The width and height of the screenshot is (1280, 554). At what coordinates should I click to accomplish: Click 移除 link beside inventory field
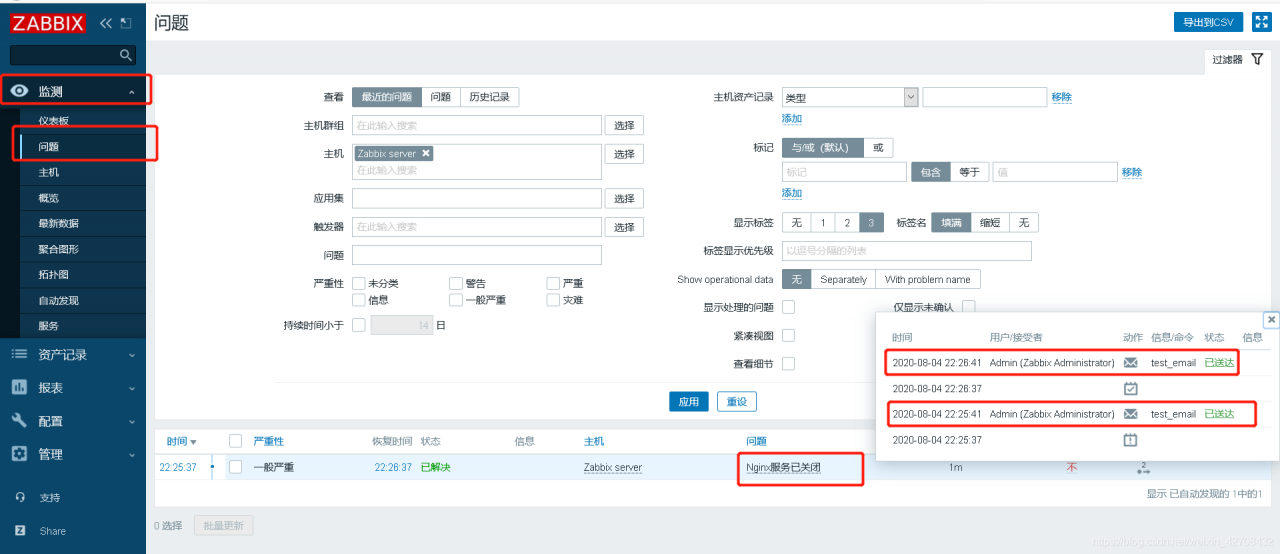[x=1061, y=97]
